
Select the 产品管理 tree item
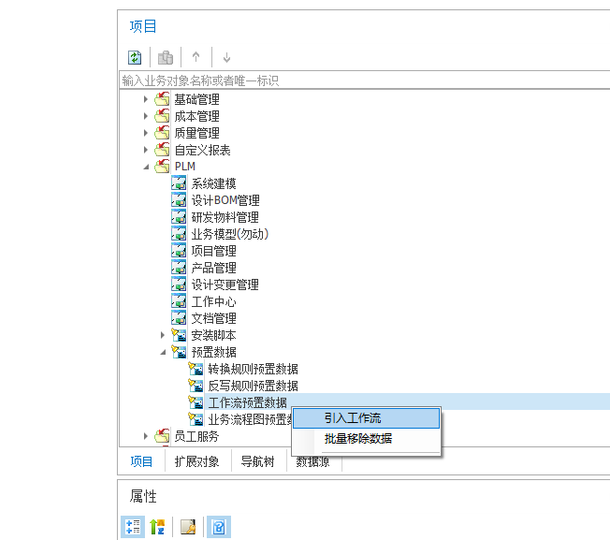click(214, 268)
